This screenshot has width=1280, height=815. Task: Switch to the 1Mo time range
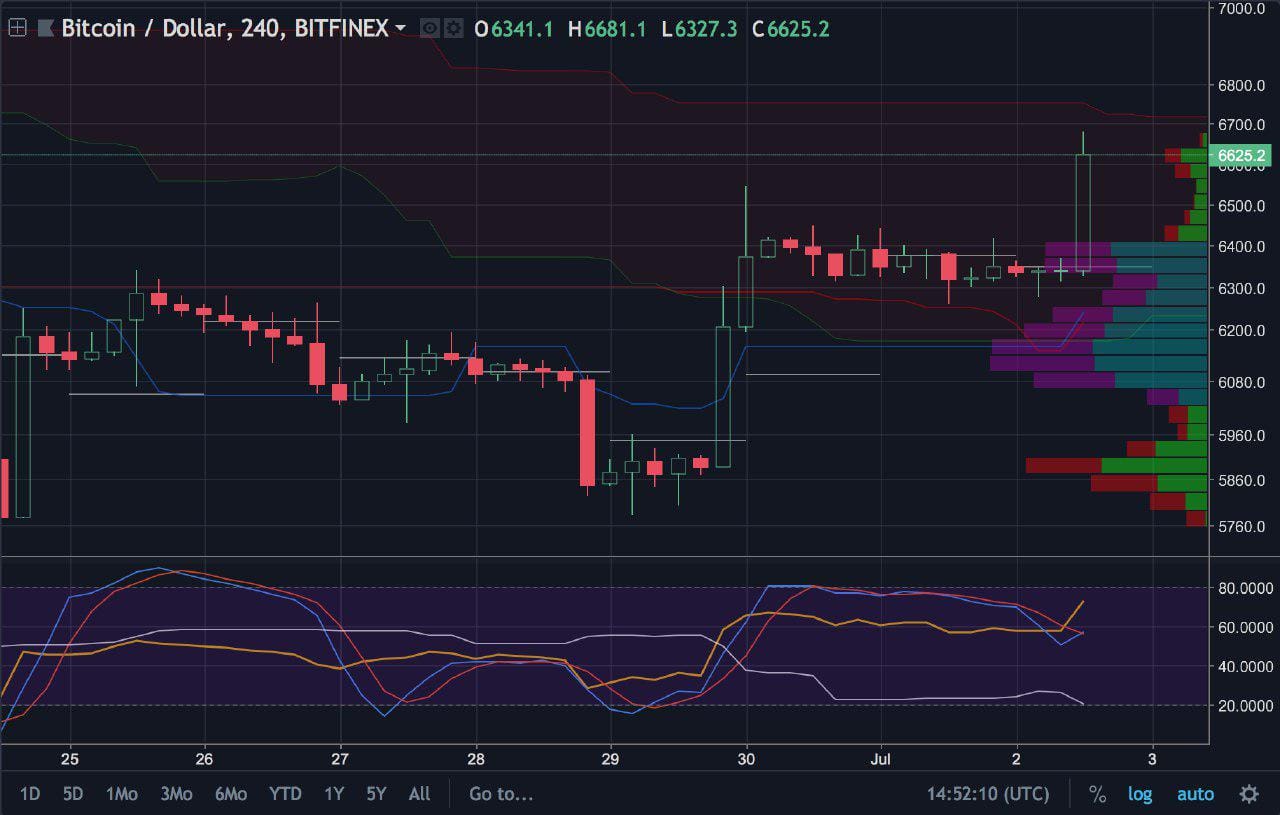point(121,794)
